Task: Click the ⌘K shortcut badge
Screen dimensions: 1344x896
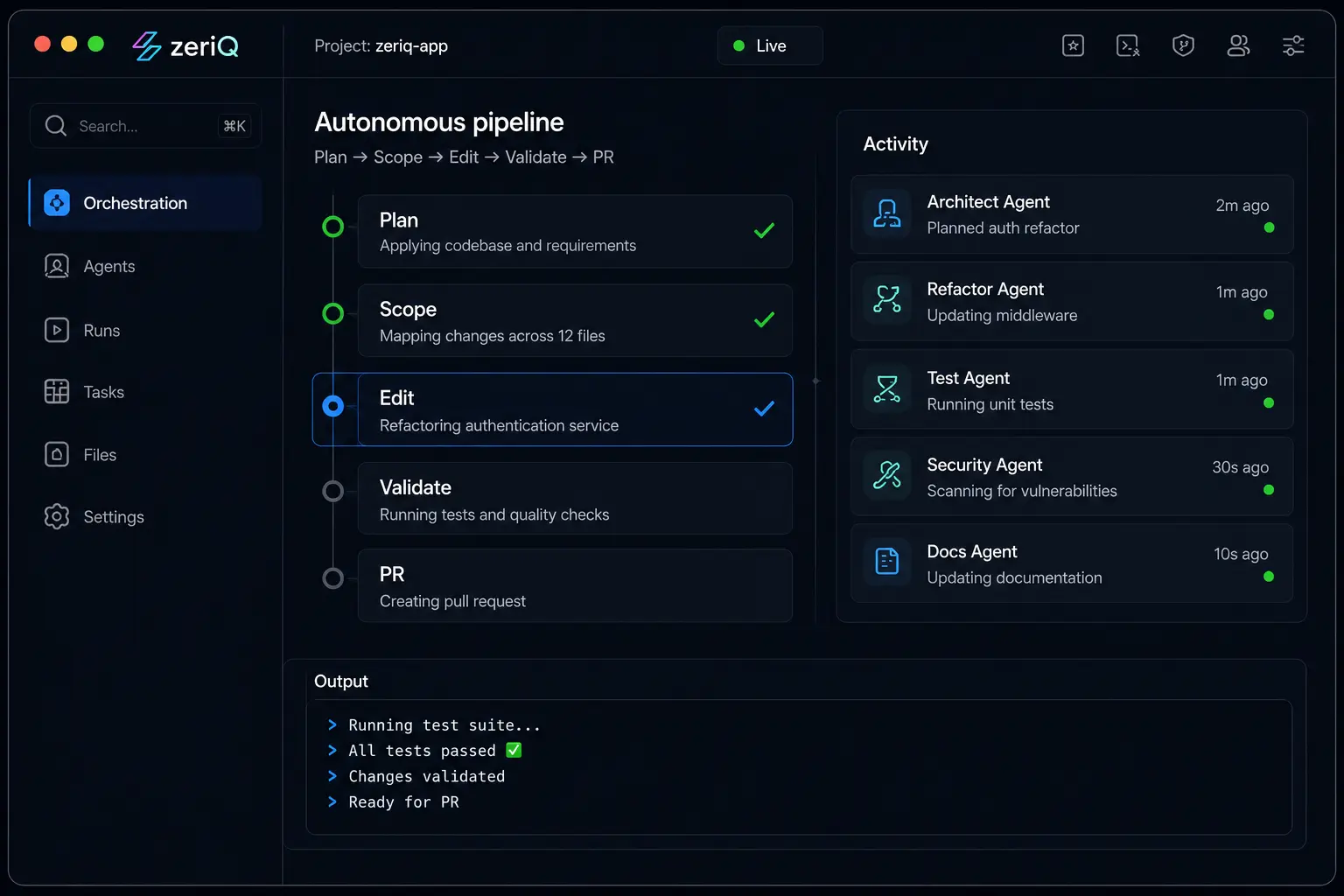Action: pos(234,126)
